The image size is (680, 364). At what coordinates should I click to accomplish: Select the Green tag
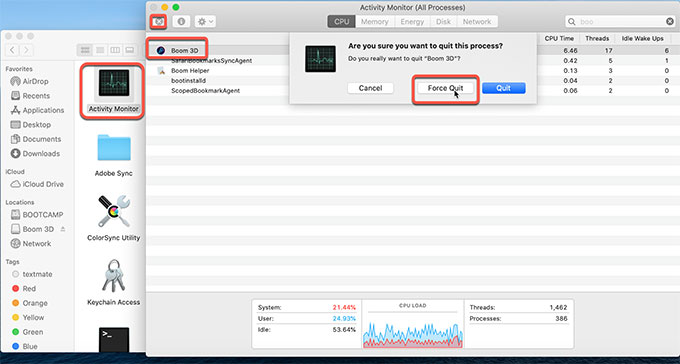point(28,332)
